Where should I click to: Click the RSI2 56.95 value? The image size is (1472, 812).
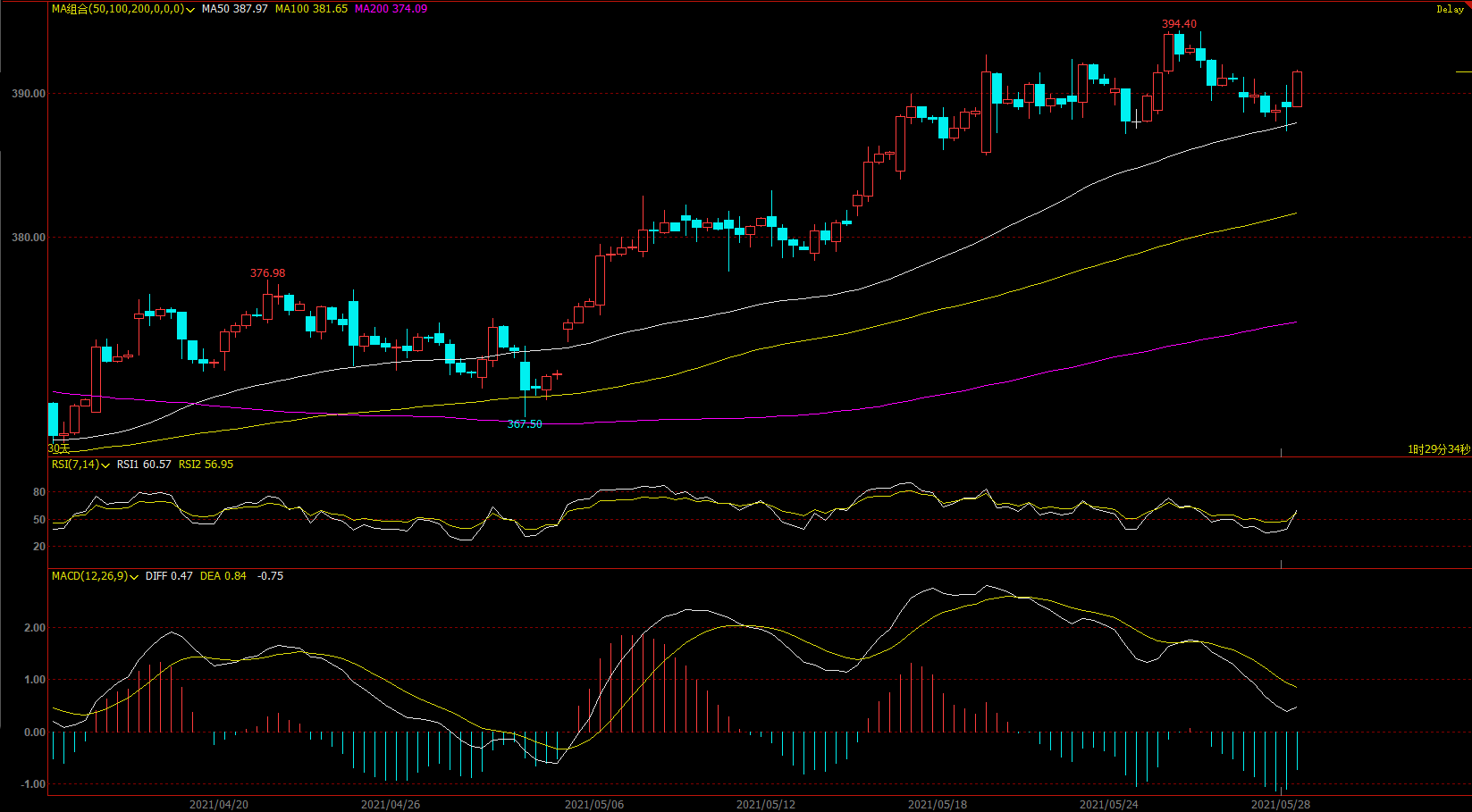[206, 465]
